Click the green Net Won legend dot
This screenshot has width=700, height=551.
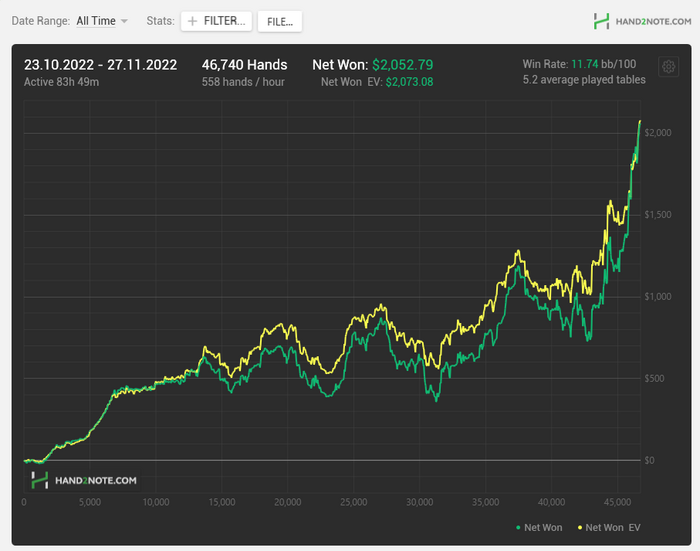[x=516, y=527]
